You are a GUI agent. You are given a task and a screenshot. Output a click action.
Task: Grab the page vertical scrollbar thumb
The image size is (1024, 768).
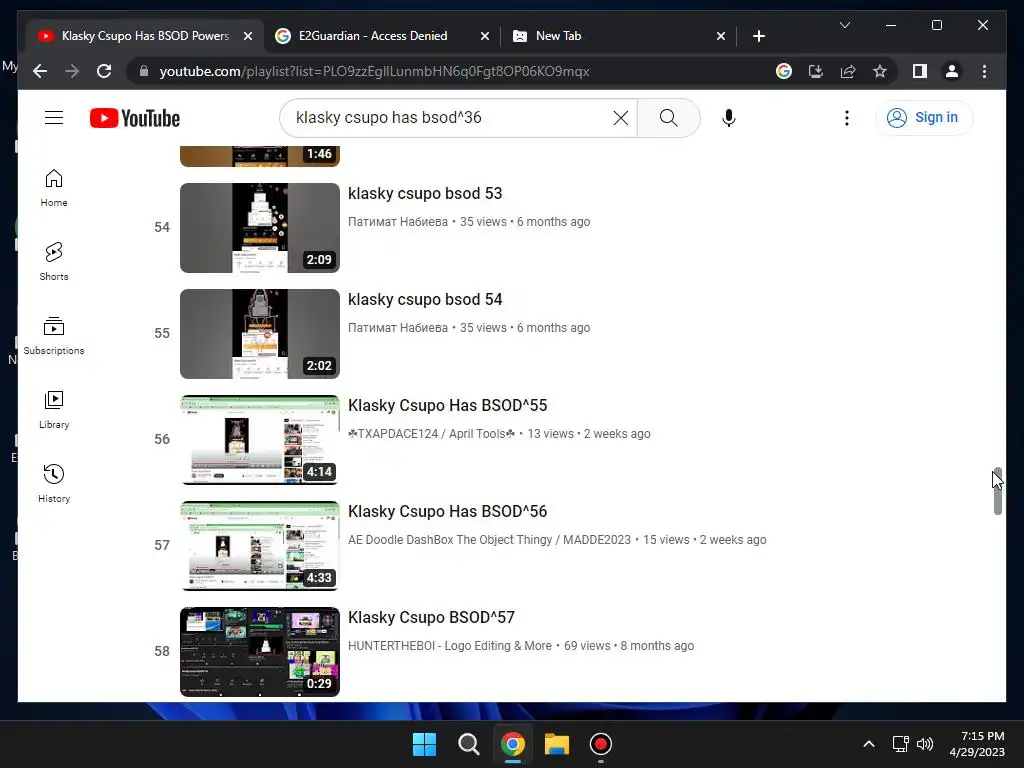click(997, 491)
